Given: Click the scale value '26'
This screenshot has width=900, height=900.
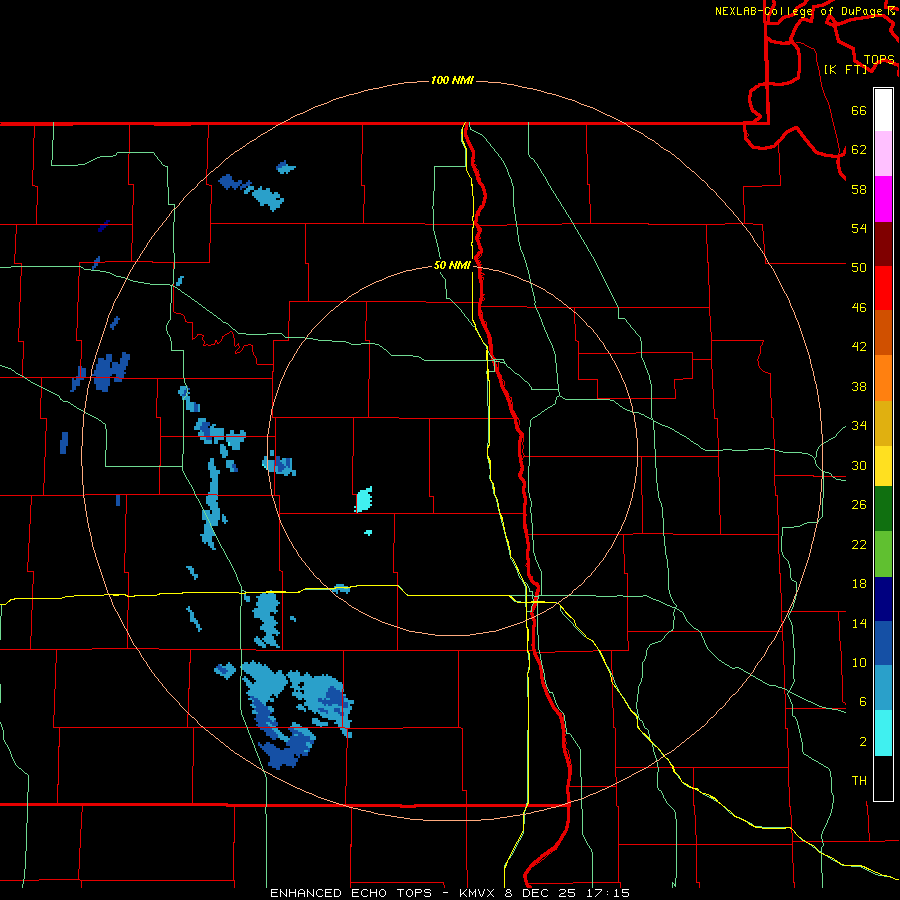Looking at the screenshot, I should tap(859, 505).
